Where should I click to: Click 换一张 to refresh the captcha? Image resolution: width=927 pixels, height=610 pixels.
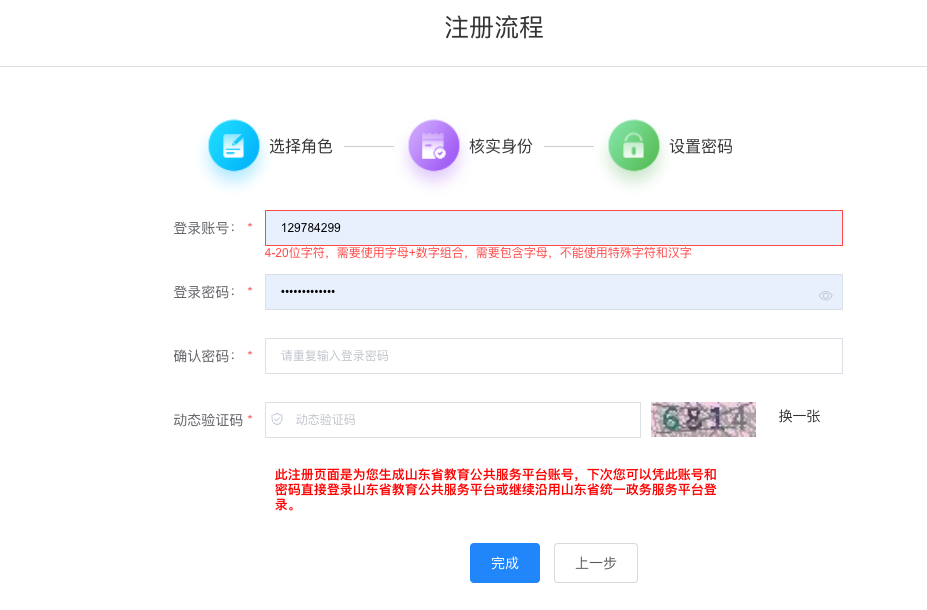799,416
